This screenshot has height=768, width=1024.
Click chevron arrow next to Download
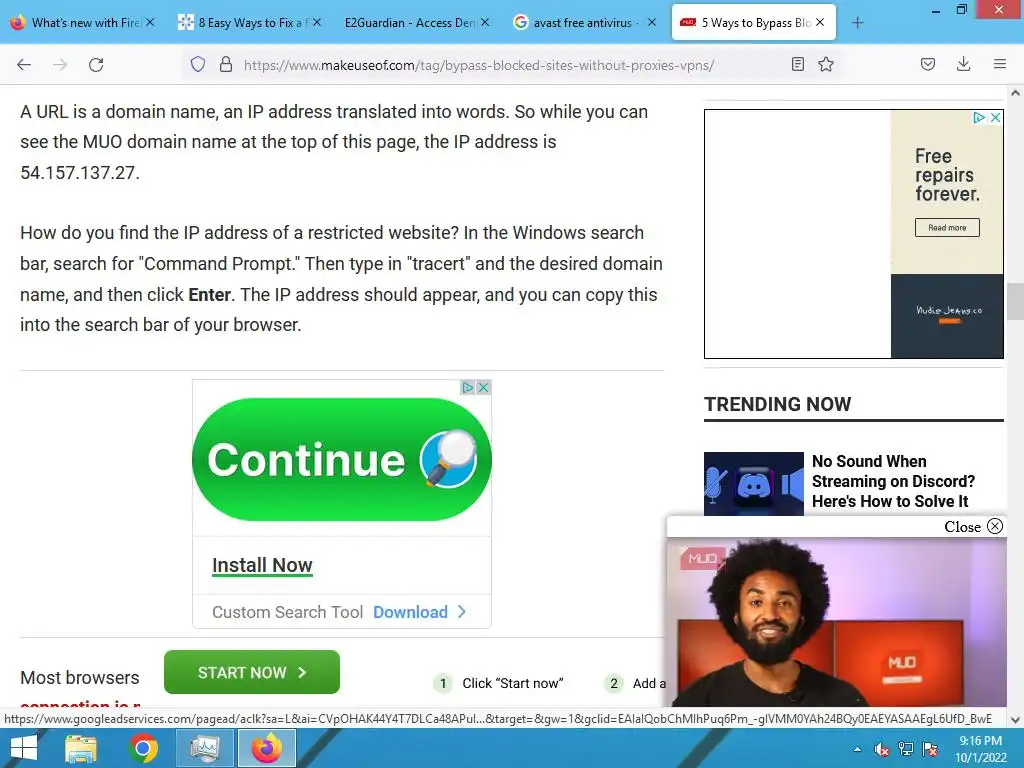(x=462, y=612)
